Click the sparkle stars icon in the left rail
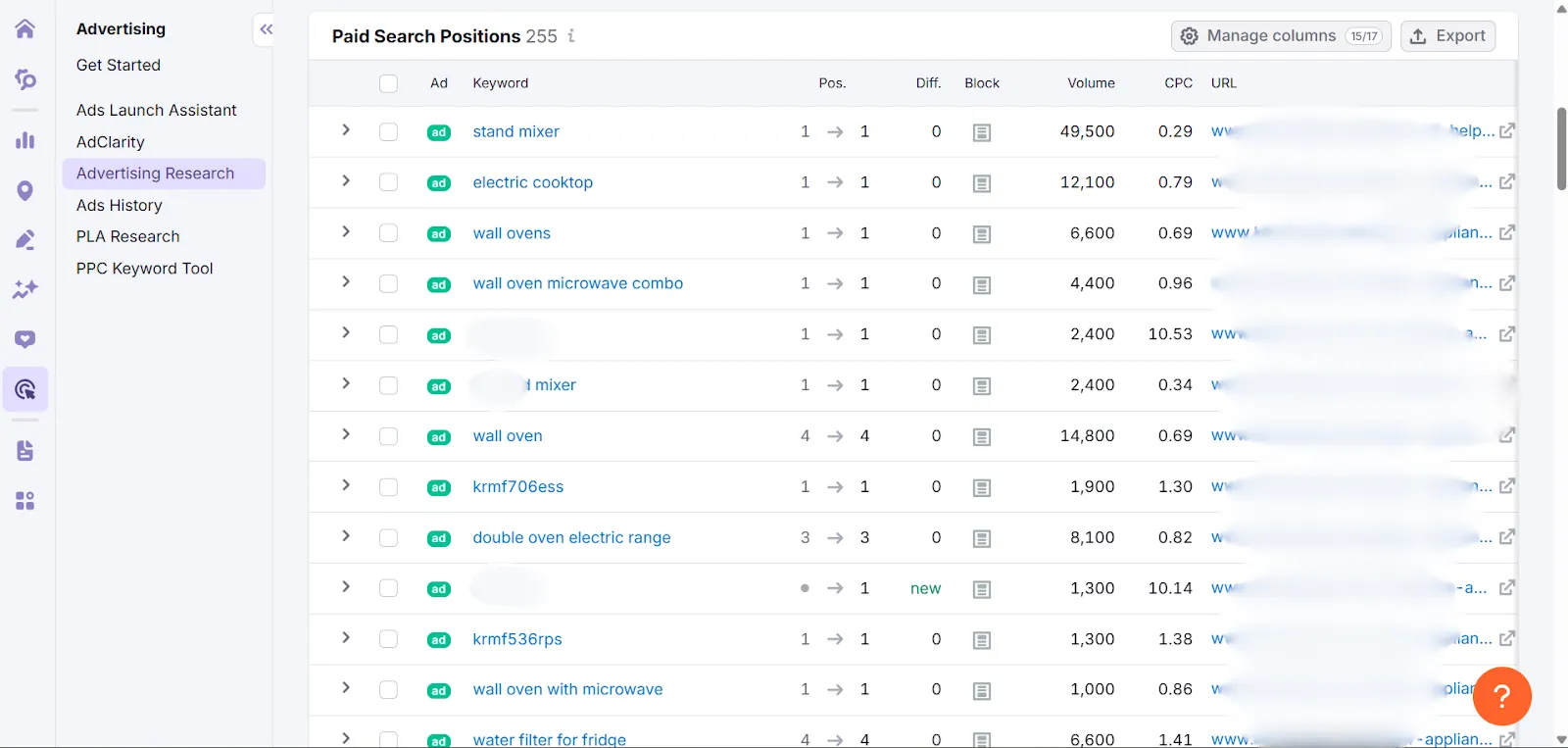This screenshot has height=748, width=1568. [25, 289]
